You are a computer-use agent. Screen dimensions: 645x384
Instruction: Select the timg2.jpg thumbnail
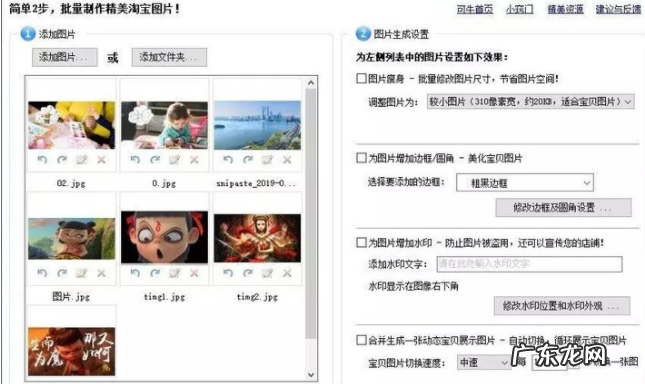tap(258, 238)
